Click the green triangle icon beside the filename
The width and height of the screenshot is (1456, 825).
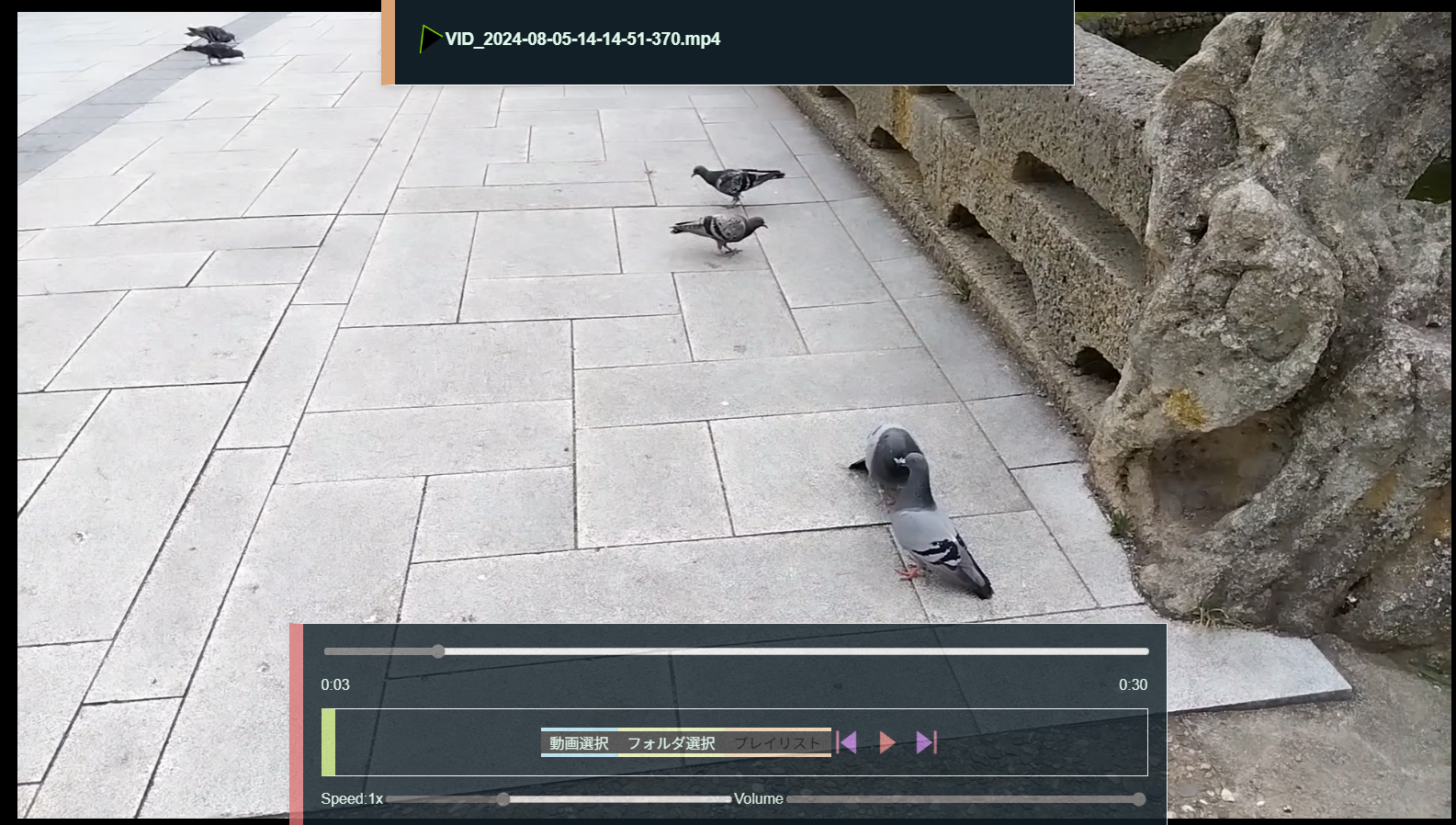pos(430,39)
